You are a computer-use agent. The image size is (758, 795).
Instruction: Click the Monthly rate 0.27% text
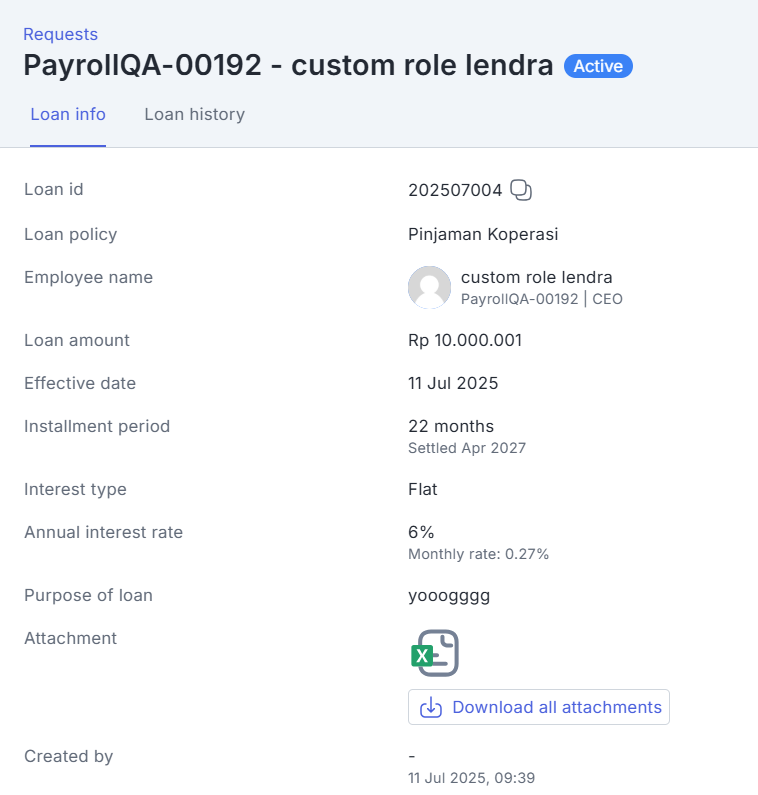pyautogui.click(x=478, y=554)
